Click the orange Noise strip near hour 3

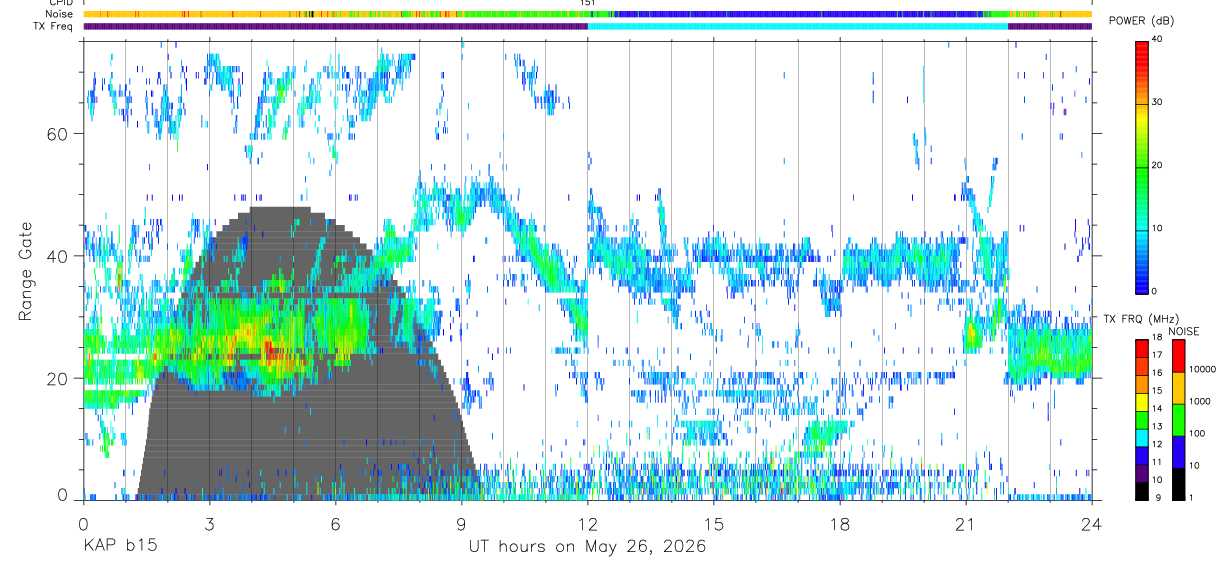[209, 14]
